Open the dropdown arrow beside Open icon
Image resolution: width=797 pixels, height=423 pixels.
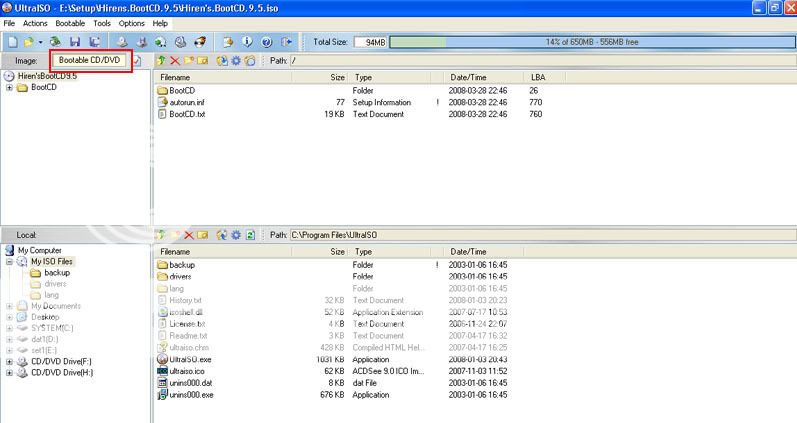40,42
